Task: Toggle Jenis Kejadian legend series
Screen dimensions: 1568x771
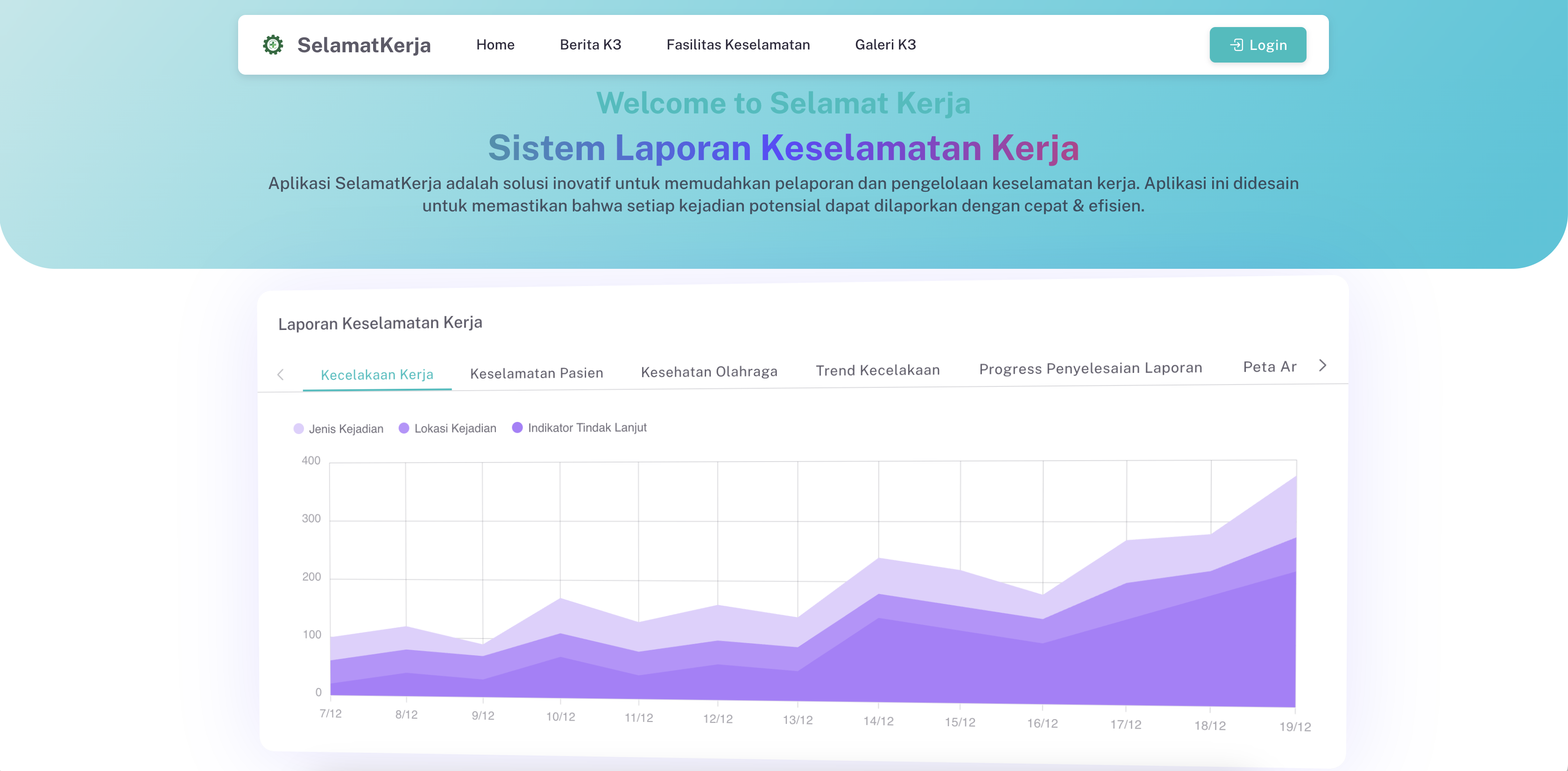Action: click(346, 428)
